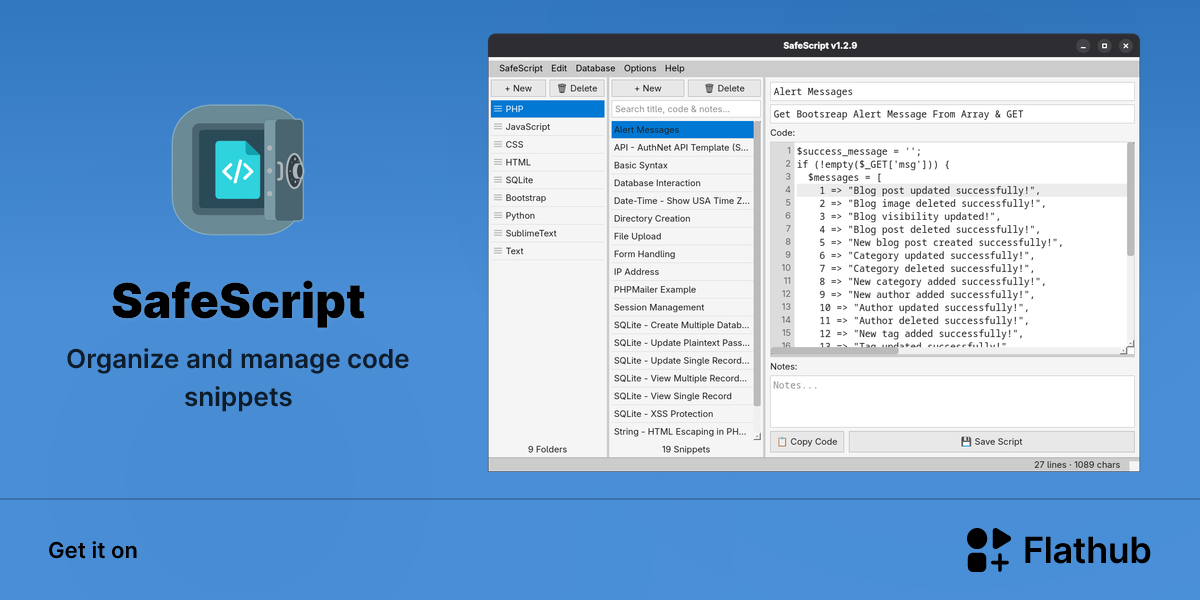Open the Options menu
This screenshot has width=1200, height=600.
click(x=640, y=68)
